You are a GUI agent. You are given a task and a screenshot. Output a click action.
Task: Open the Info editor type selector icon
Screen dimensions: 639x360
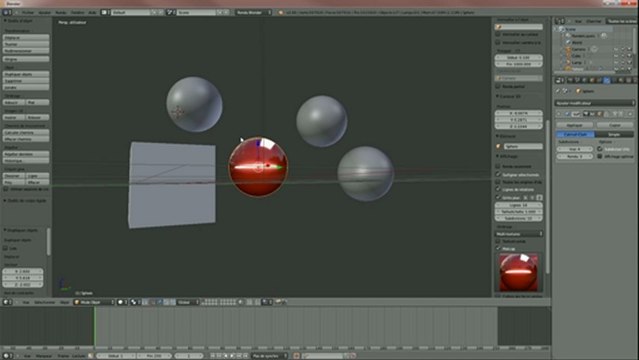tap(7, 12)
